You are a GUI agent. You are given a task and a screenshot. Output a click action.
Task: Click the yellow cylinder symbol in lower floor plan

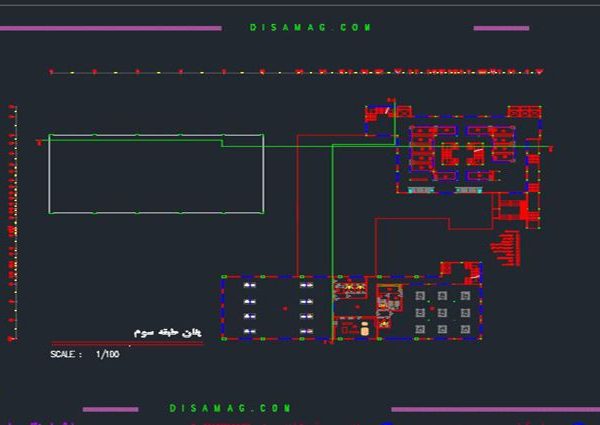[366, 329]
